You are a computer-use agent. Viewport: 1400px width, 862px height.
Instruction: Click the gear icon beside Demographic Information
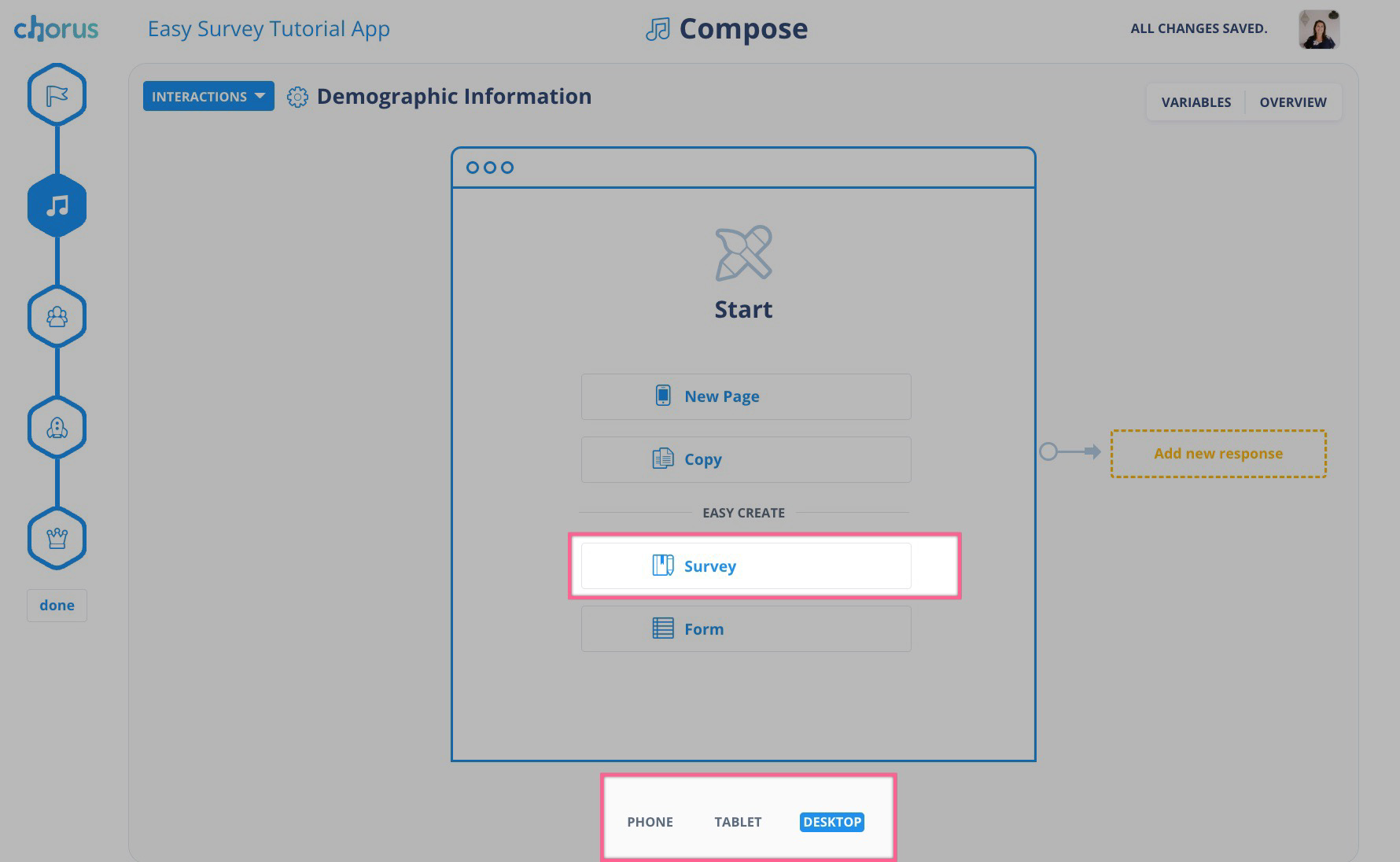(x=297, y=97)
